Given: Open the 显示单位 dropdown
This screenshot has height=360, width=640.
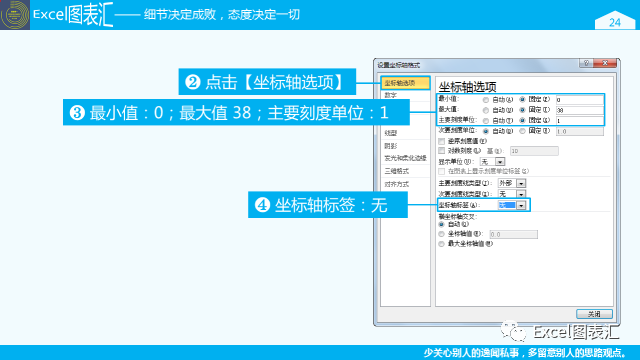Looking at the screenshot, I should pos(500,162).
